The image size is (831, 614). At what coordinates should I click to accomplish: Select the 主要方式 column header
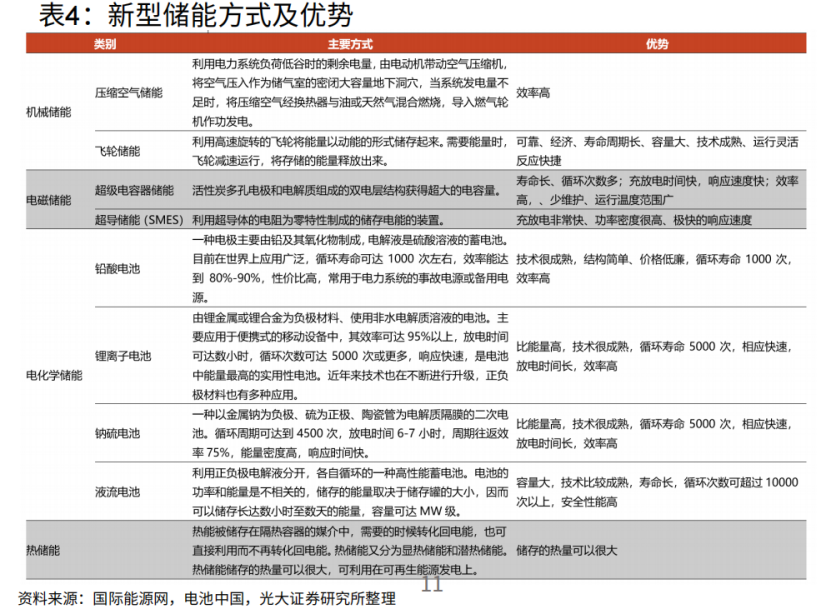pyautogui.click(x=349, y=45)
